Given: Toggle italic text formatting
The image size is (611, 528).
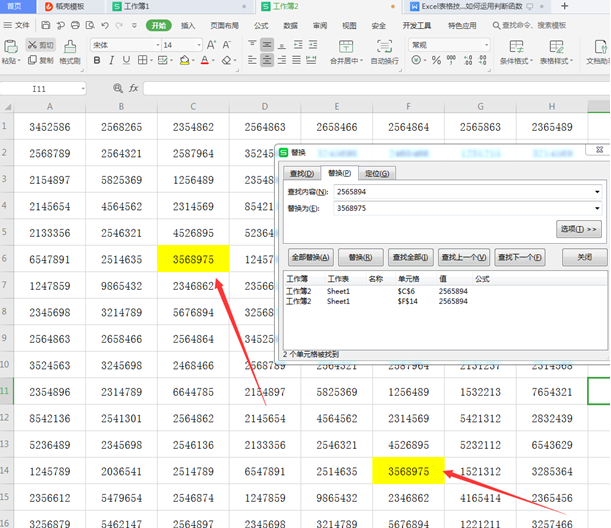Looking at the screenshot, I should coord(111,61).
